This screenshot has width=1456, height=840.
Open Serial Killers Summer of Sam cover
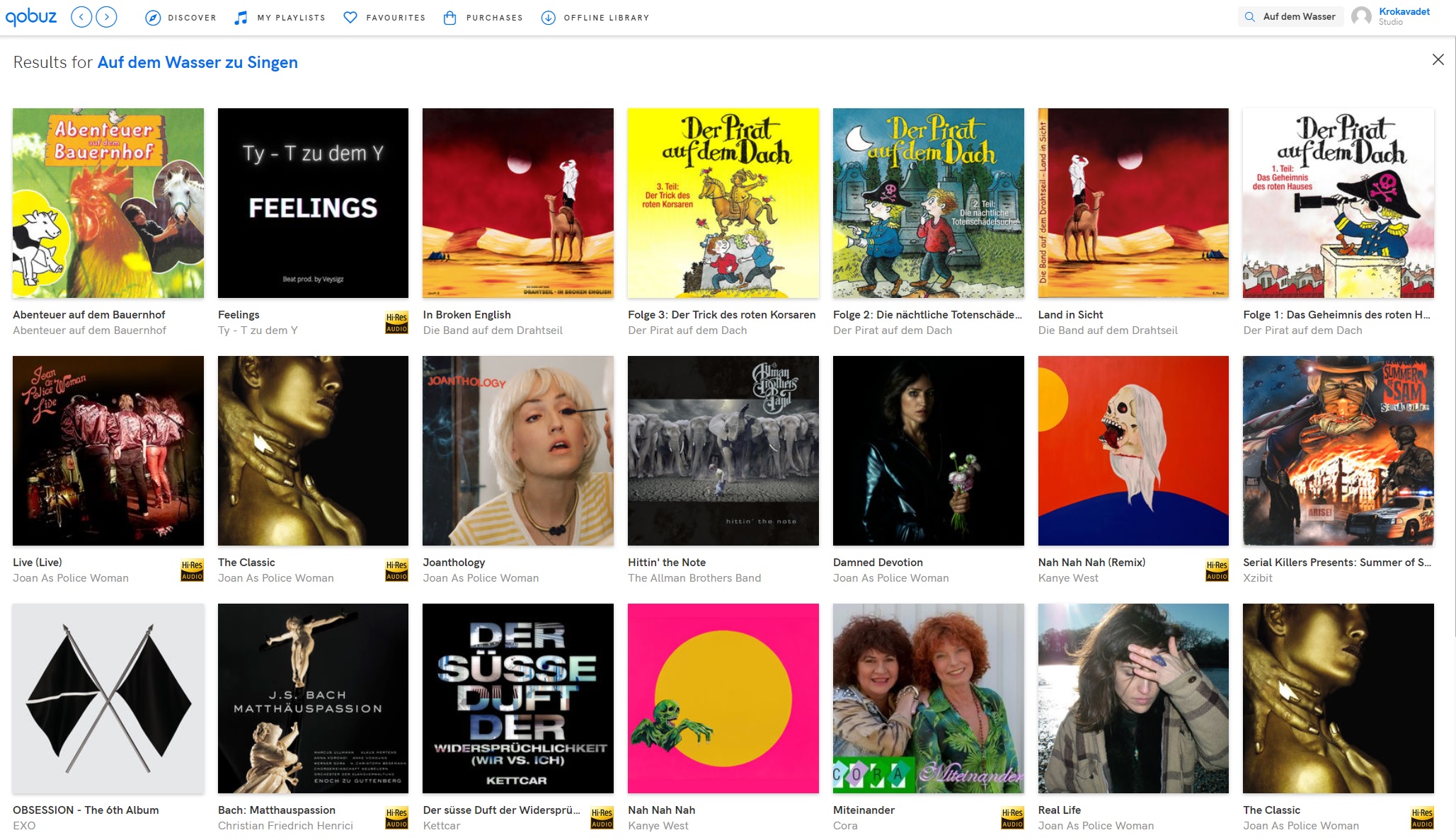[1339, 451]
